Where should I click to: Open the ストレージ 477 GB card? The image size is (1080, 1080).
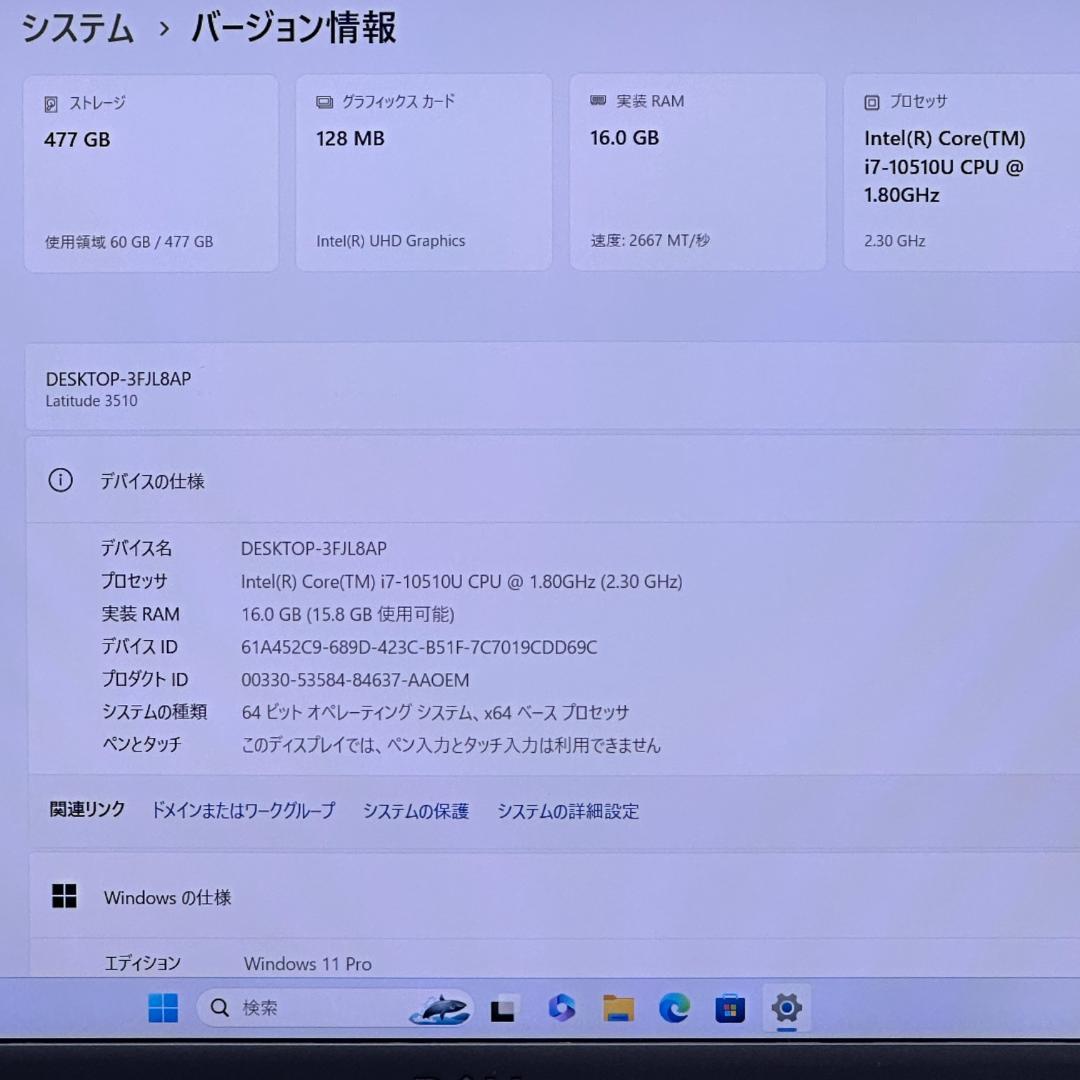(151, 173)
